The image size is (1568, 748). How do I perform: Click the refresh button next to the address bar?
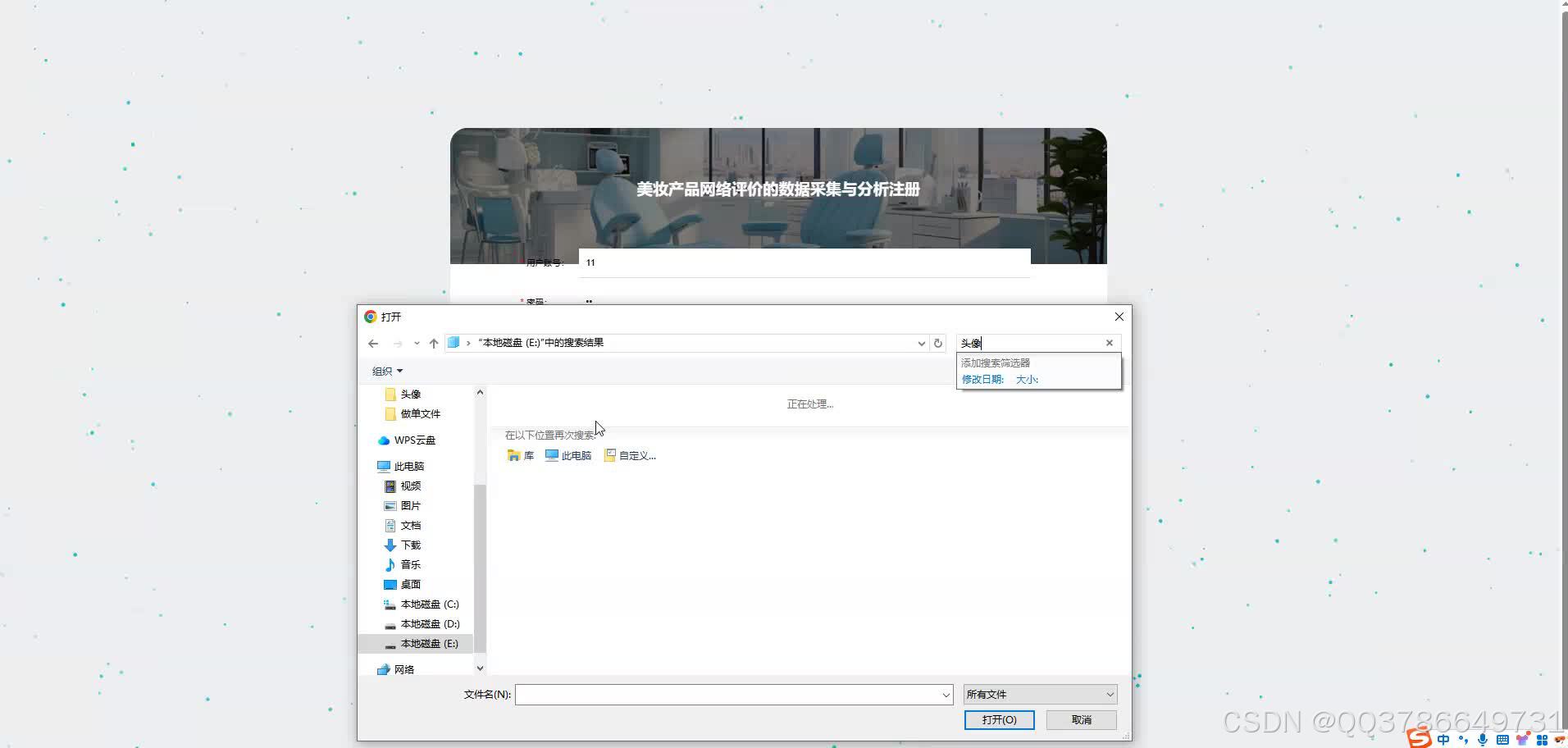tap(938, 344)
